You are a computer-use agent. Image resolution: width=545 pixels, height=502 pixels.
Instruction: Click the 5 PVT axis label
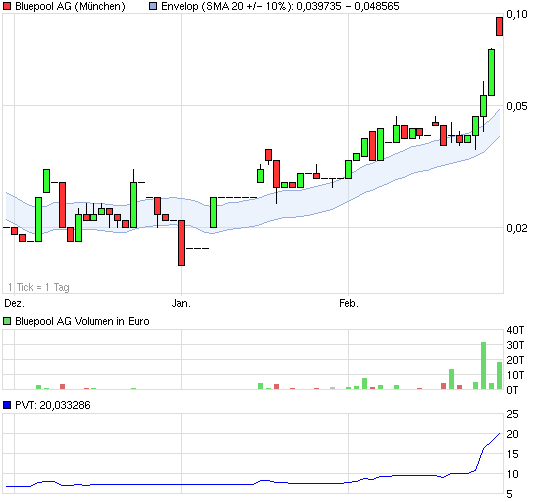(510, 494)
